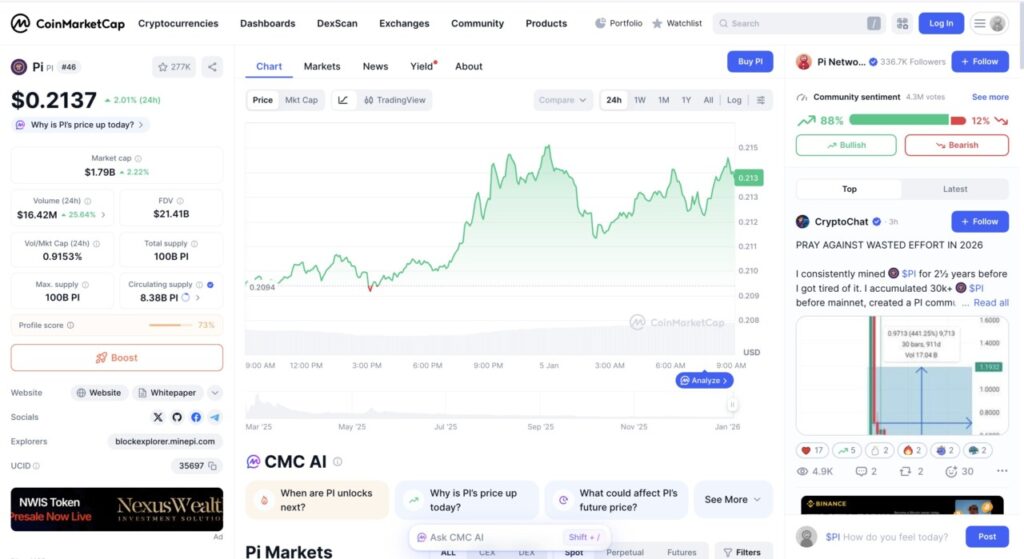Copy the UCID 35697 value
Screen dimensions: 1024x559
coord(212,466)
